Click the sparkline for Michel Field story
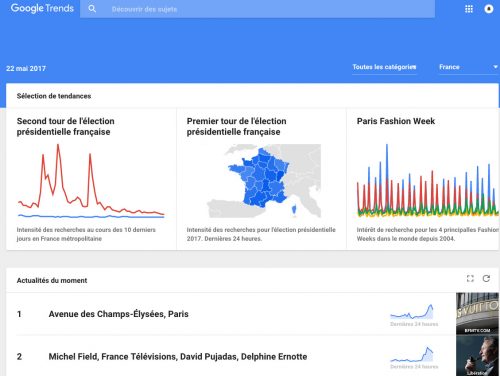This screenshot has width=500, height=376. coord(413,354)
